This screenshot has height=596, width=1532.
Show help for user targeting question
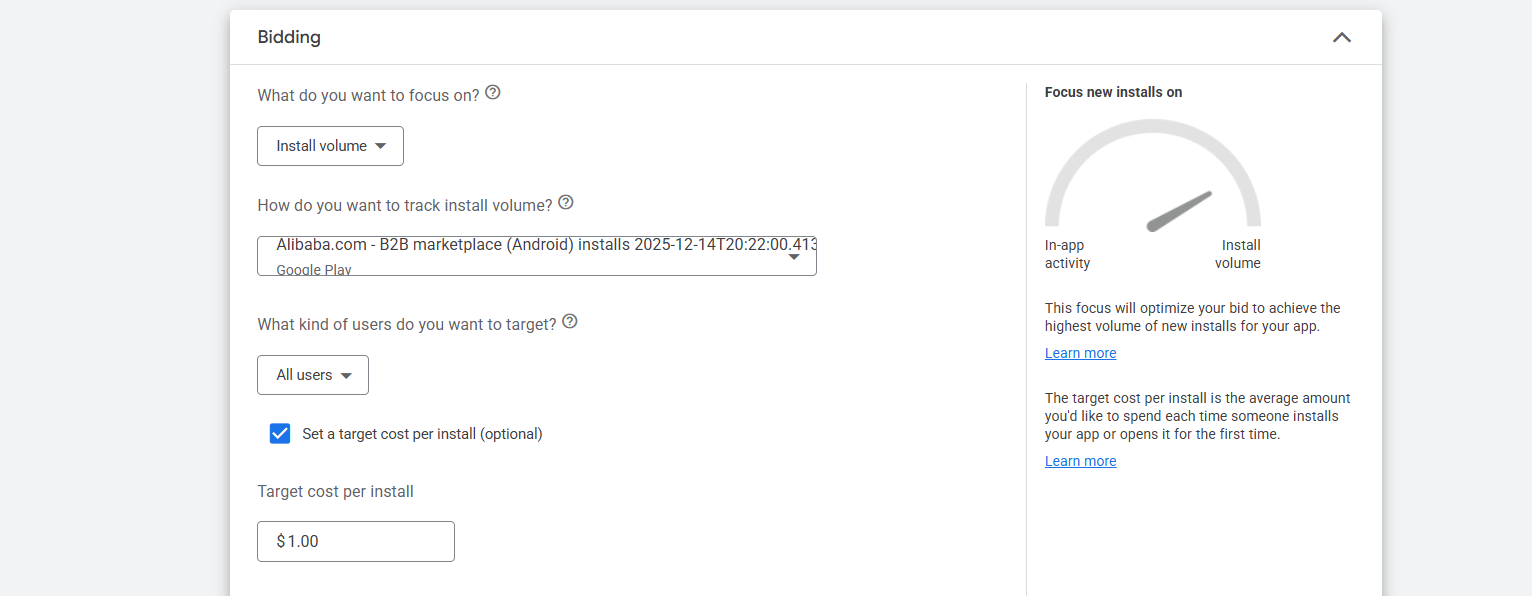coord(570,322)
